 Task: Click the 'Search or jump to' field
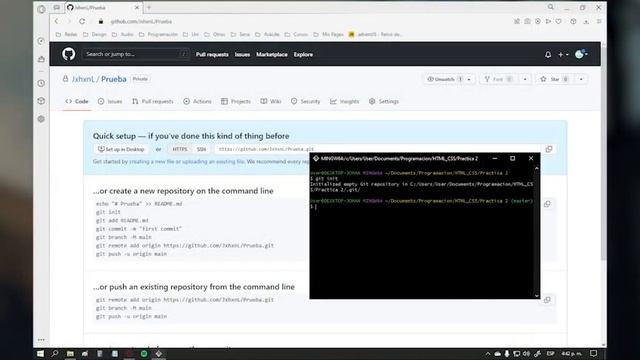tap(136, 54)
